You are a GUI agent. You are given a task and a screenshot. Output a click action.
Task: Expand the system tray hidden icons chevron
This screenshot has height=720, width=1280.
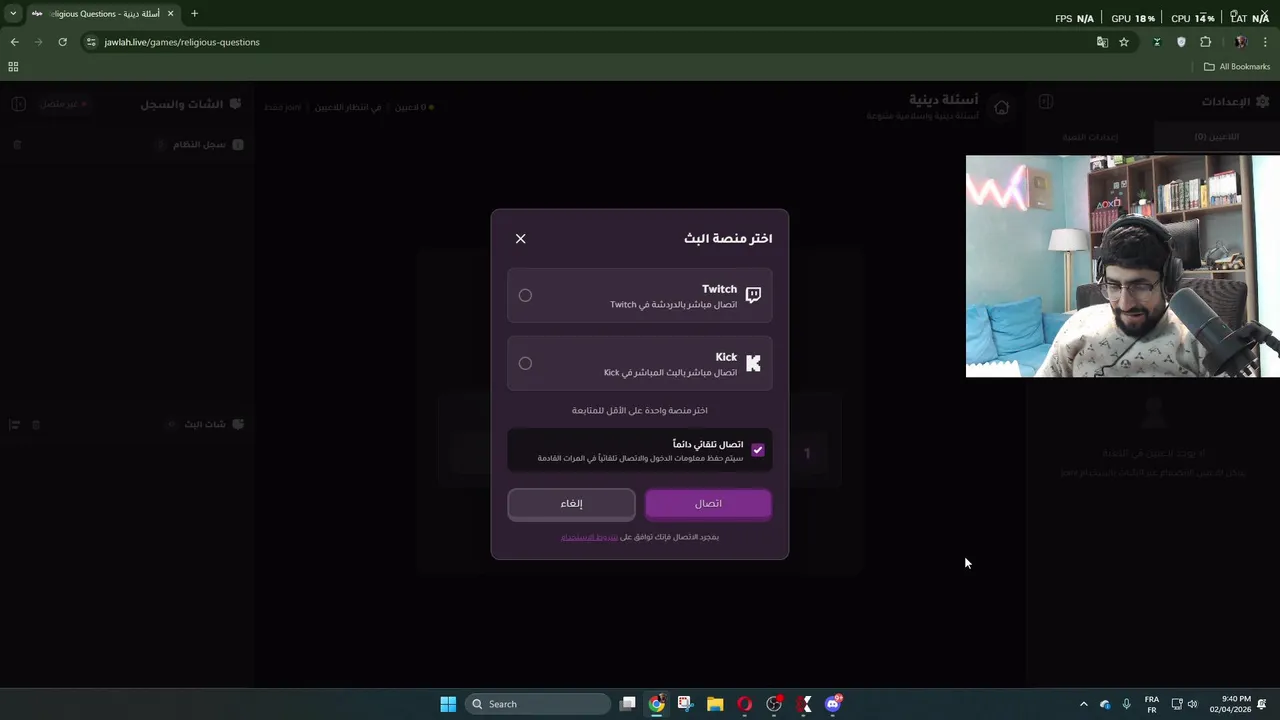(x=1083, y=704)
